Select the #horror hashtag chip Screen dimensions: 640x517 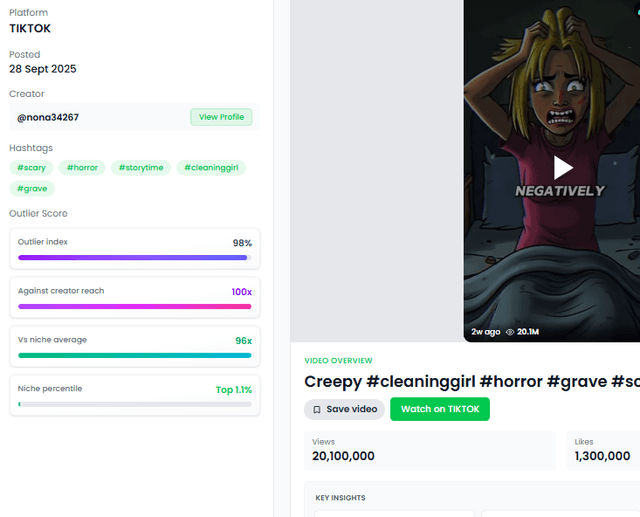(x=82, y=168)
